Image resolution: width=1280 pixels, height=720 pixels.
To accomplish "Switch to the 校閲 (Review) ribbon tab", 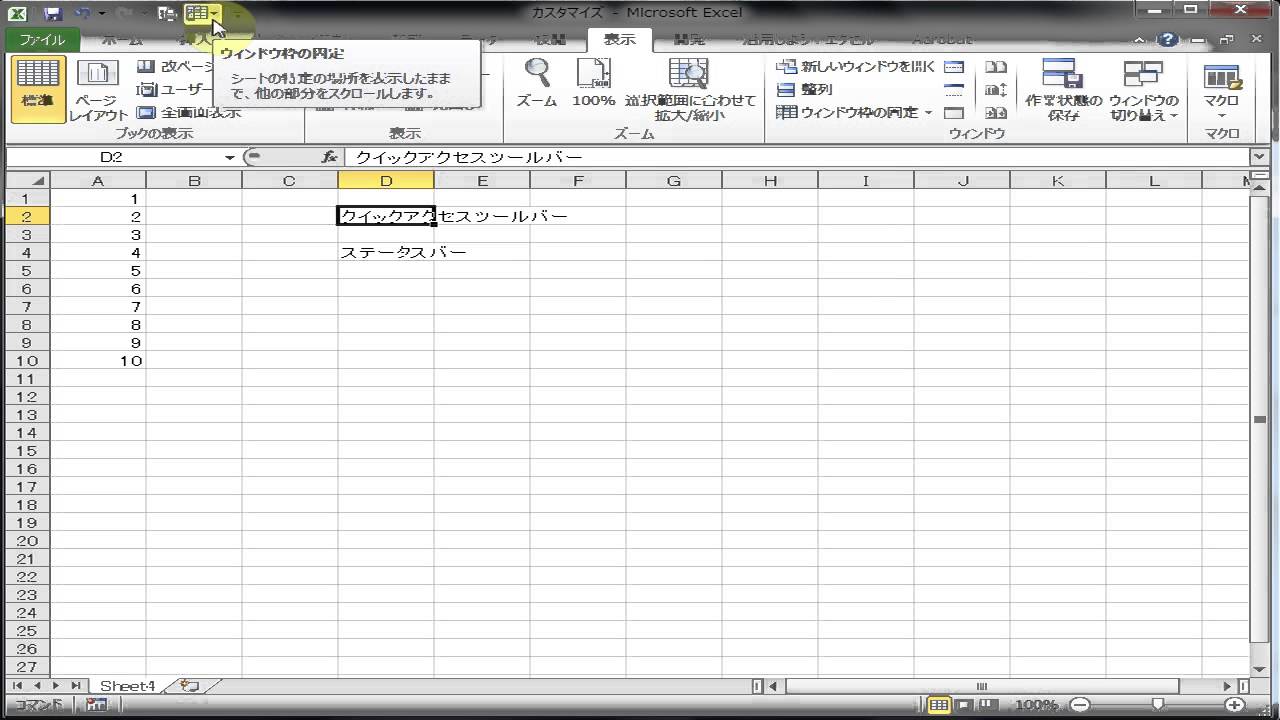I will pos(550,40).
